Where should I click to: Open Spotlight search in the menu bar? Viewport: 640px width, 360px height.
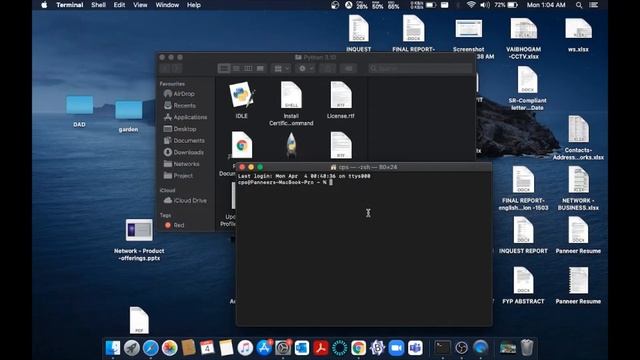click(x=579, y=5)
